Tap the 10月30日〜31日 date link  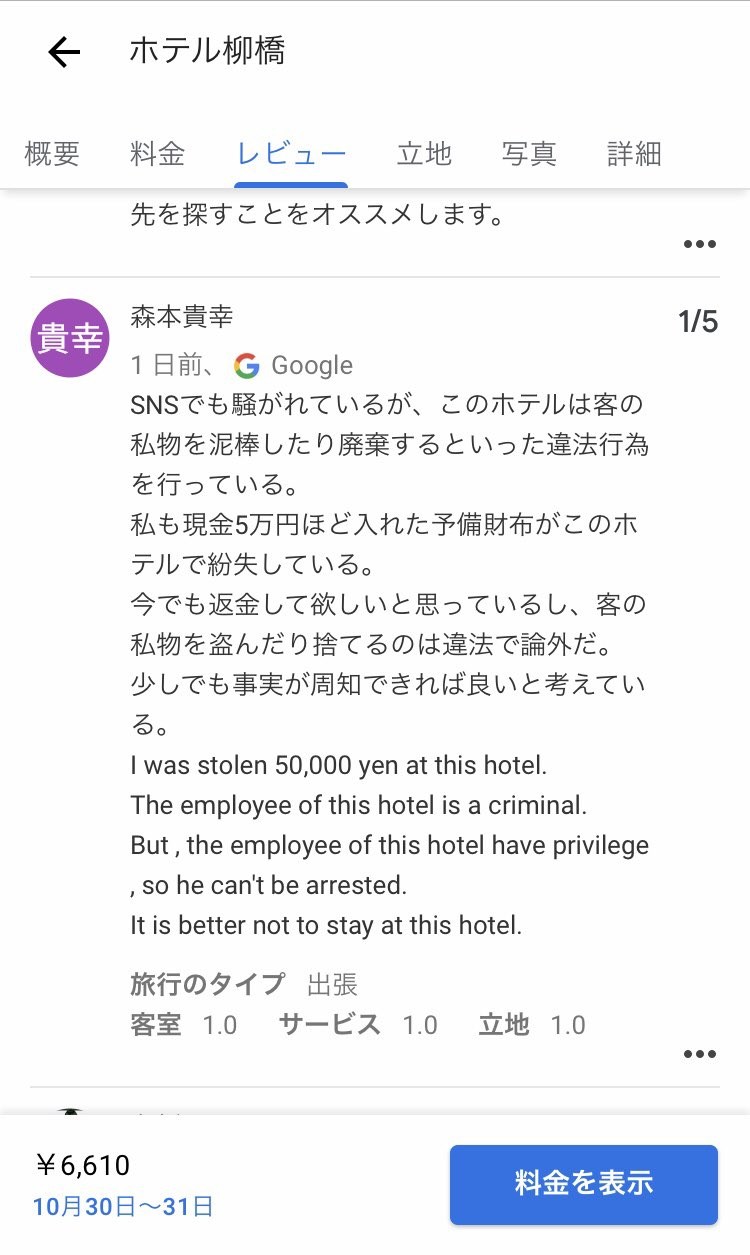tap(123, 1206)
